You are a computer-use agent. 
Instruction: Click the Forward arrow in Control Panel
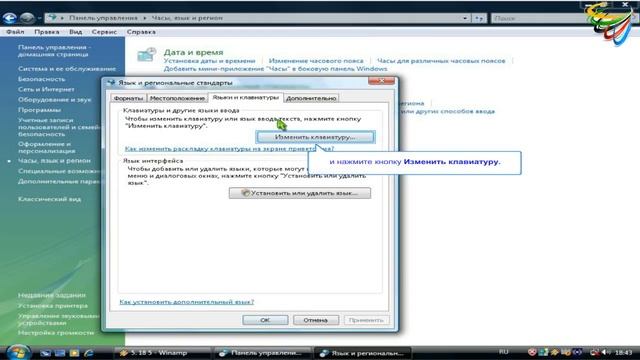[x=27, y=18]
